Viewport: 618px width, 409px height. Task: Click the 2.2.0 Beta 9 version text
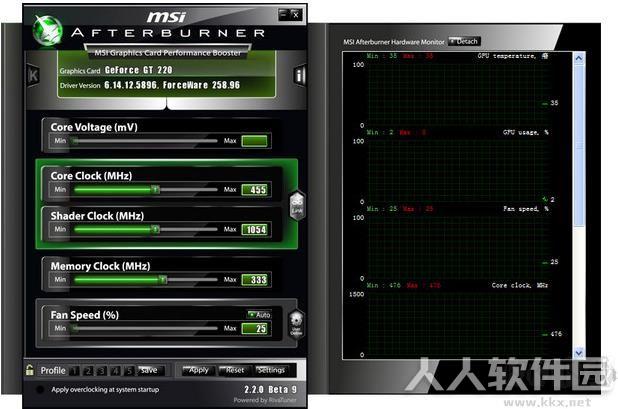pos(270,389)
